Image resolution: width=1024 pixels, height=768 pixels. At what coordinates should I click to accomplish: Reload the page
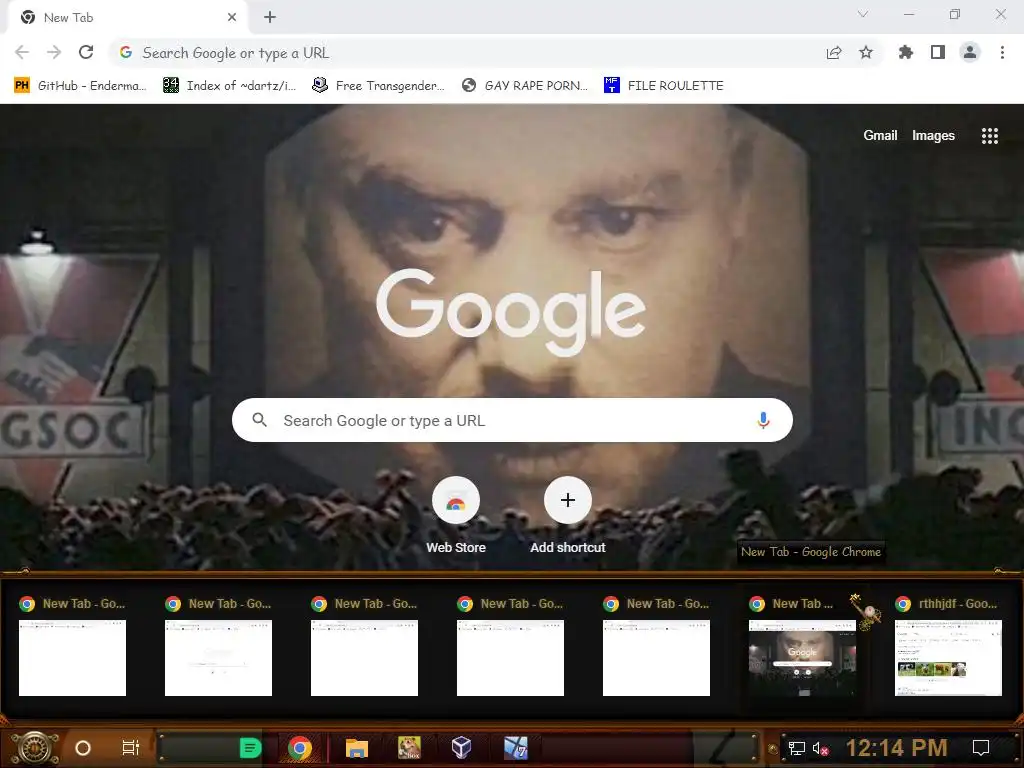point(86,52)
